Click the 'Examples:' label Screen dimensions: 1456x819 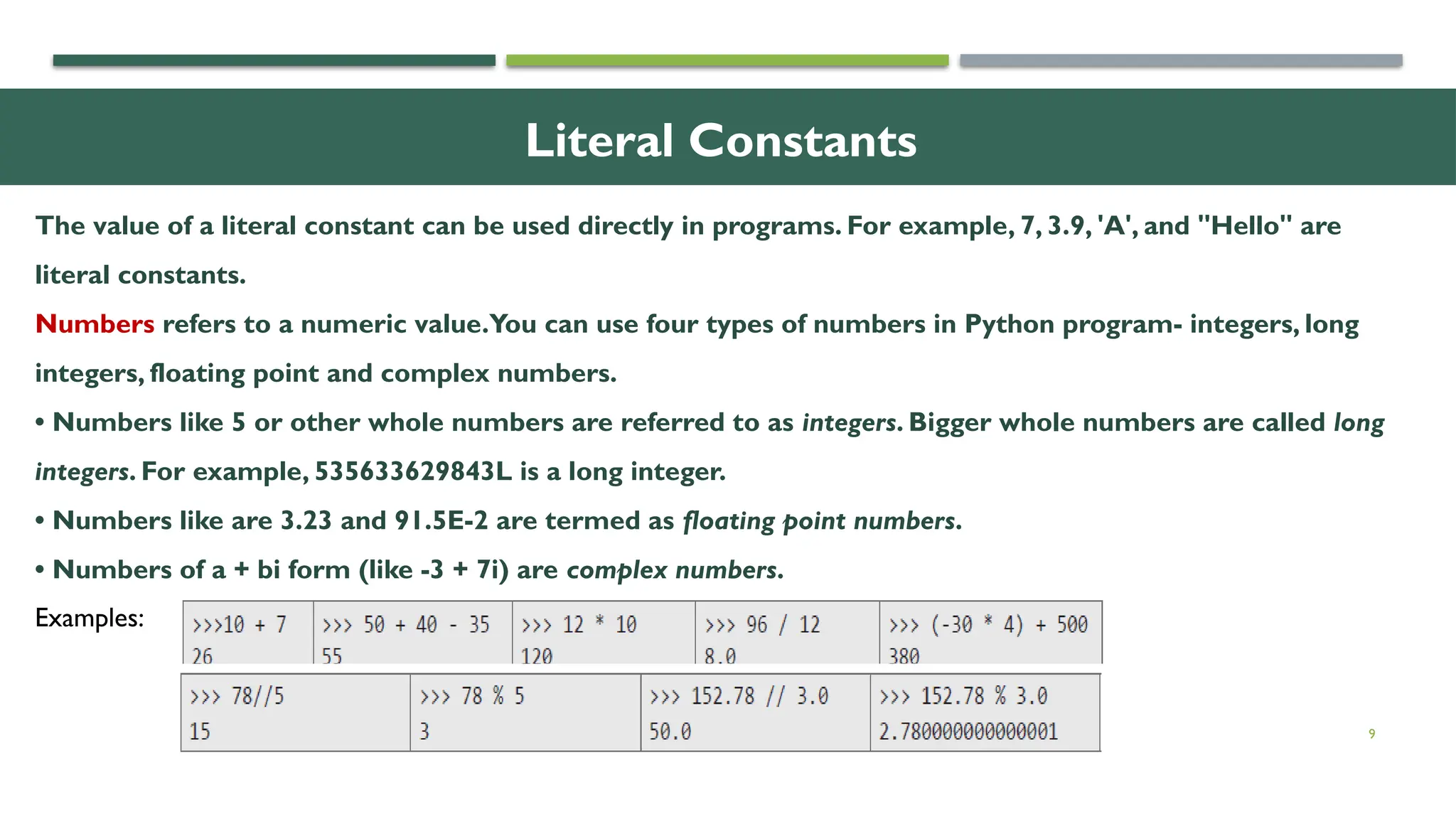[x=90, y=618]
